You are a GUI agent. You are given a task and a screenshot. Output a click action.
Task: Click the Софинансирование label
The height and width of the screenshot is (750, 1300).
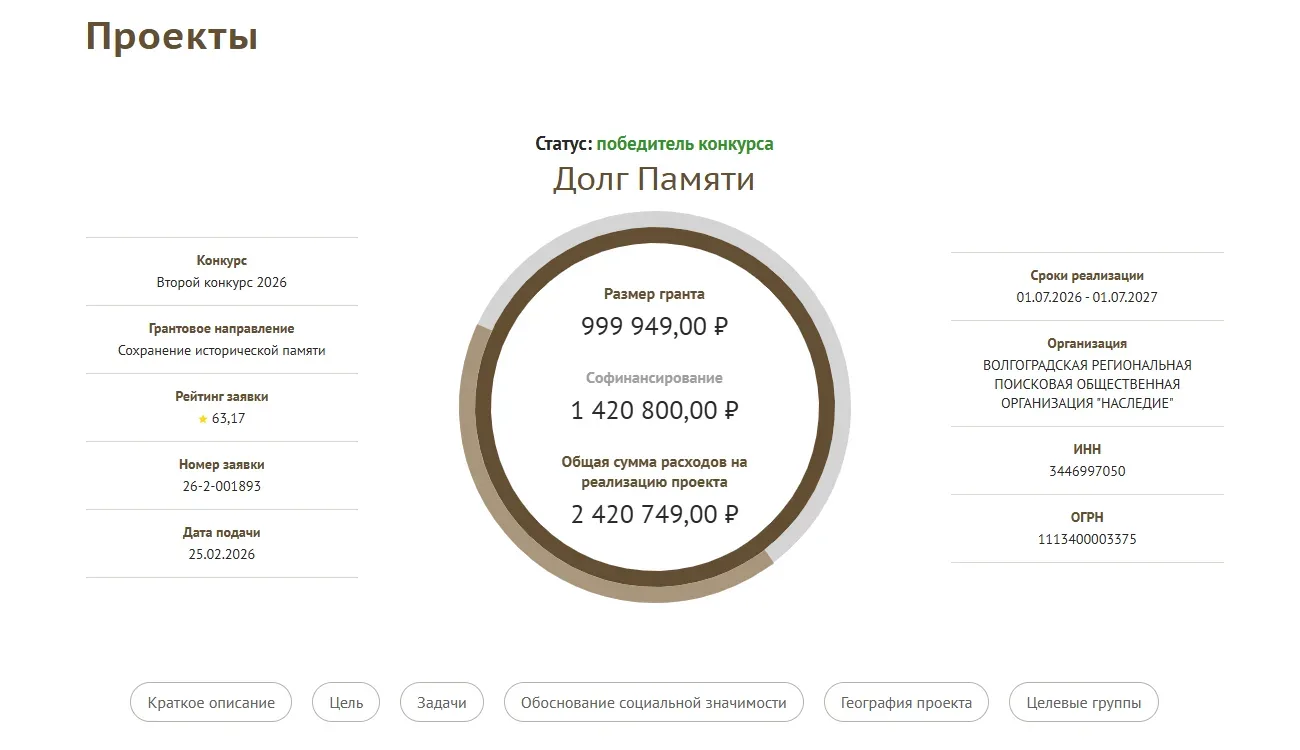coord(654,378)
